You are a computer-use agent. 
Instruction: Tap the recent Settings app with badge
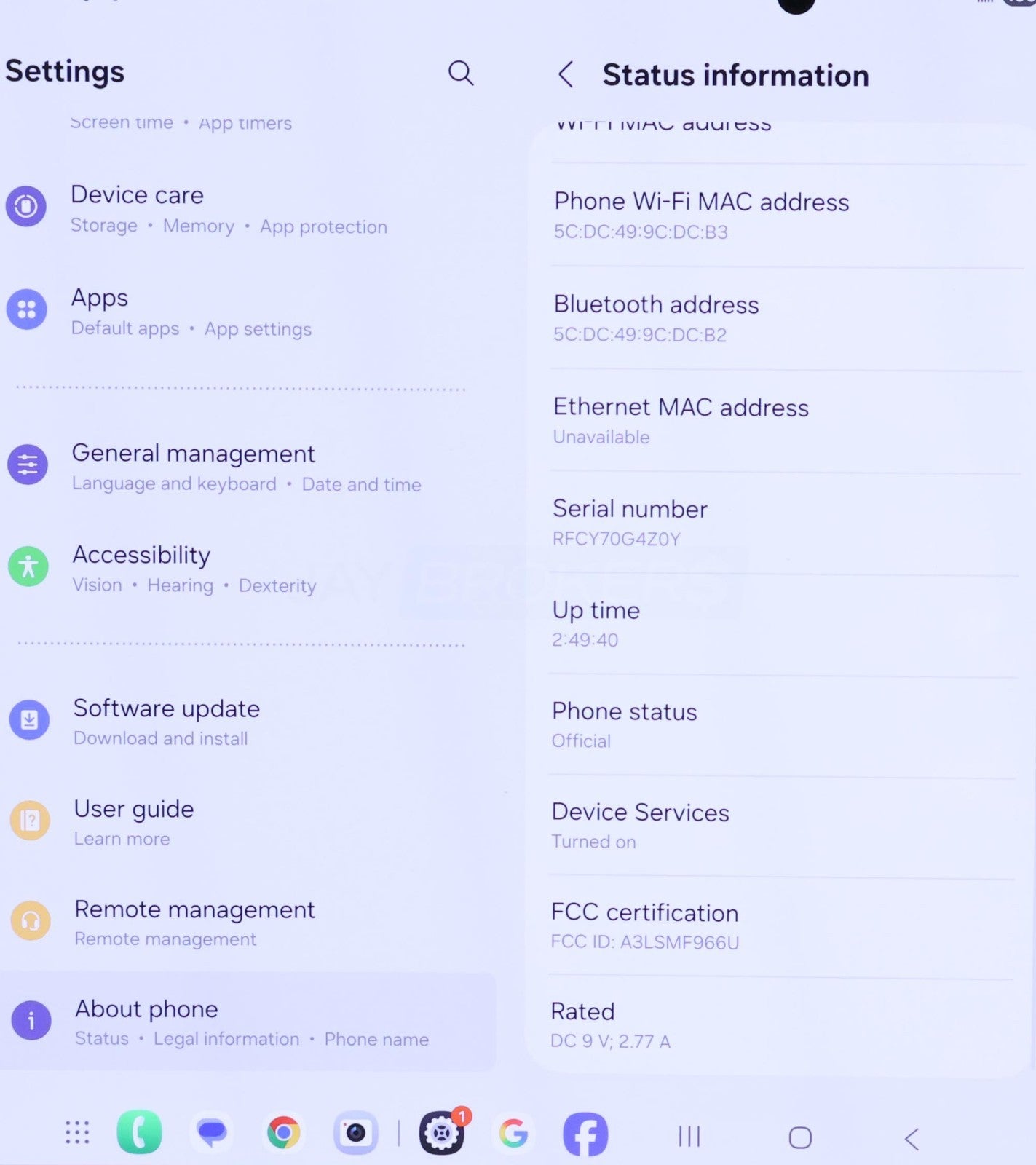click(441, 1134)
